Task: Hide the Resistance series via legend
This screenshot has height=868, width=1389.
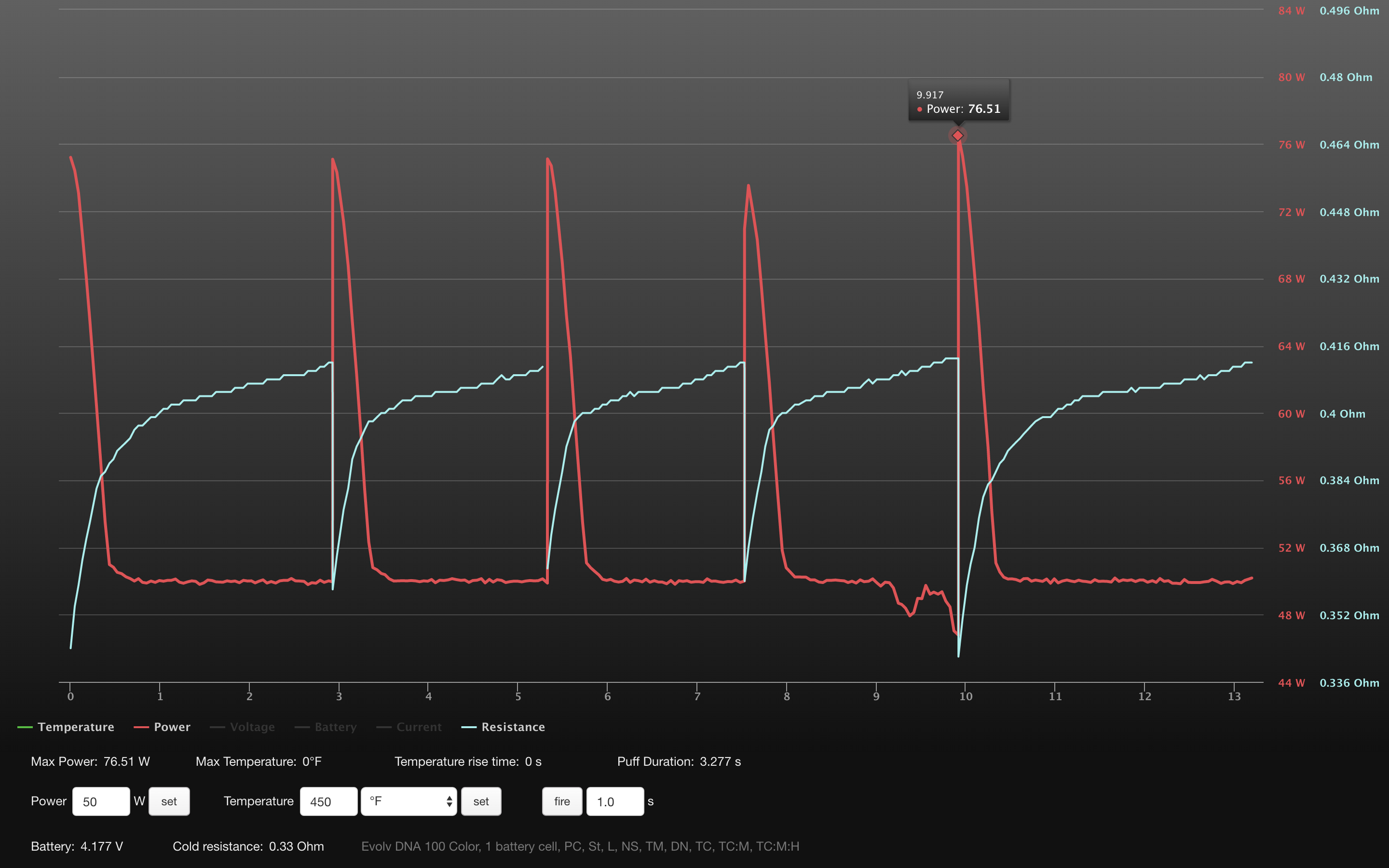Action: point(513,727)
